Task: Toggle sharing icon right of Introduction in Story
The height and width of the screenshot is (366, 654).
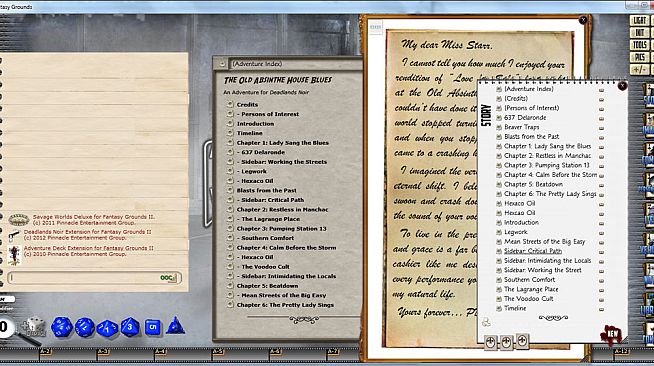Action: [601, 223]
